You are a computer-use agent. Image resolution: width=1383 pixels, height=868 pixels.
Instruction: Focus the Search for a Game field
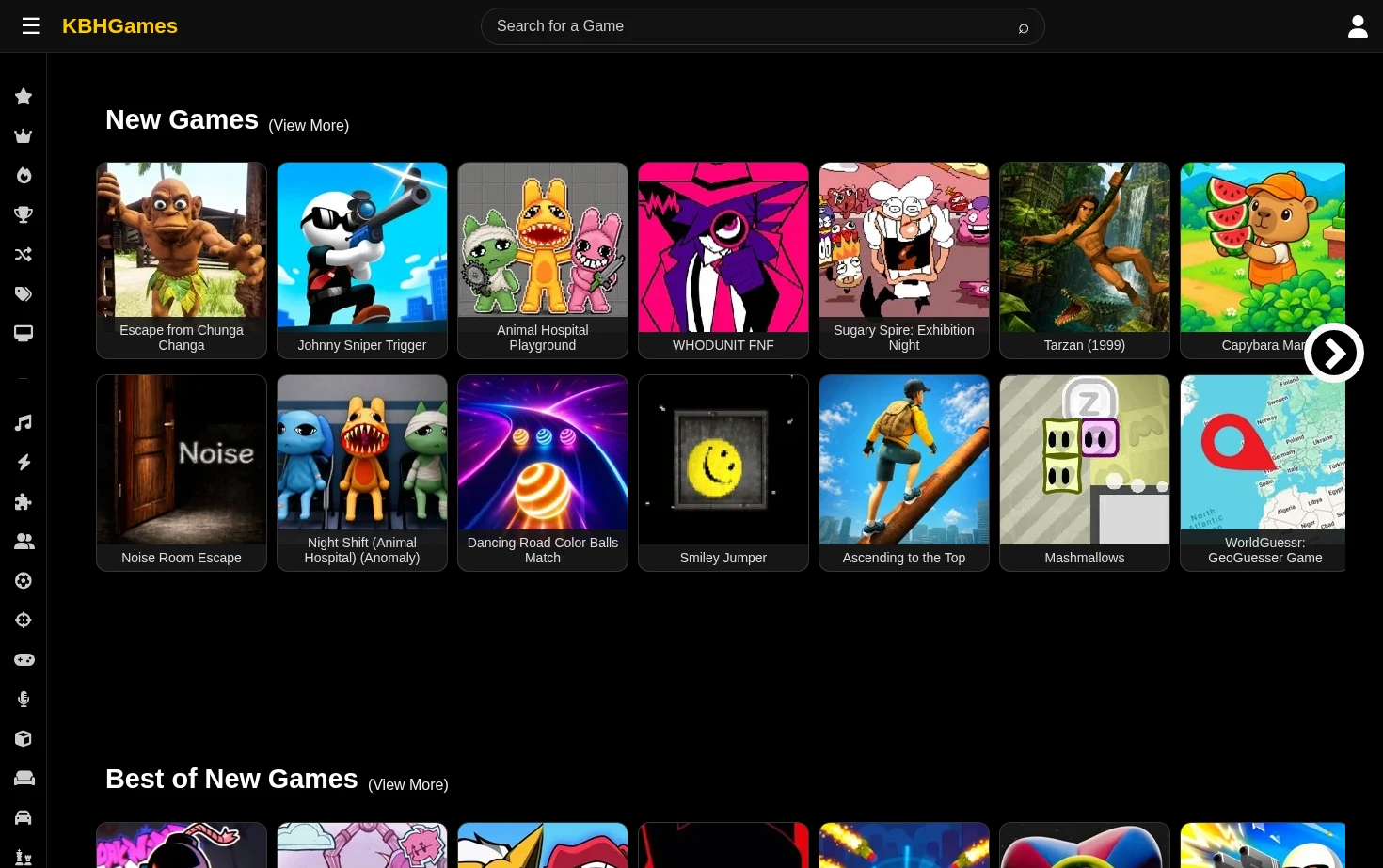[x=763, y=26]
